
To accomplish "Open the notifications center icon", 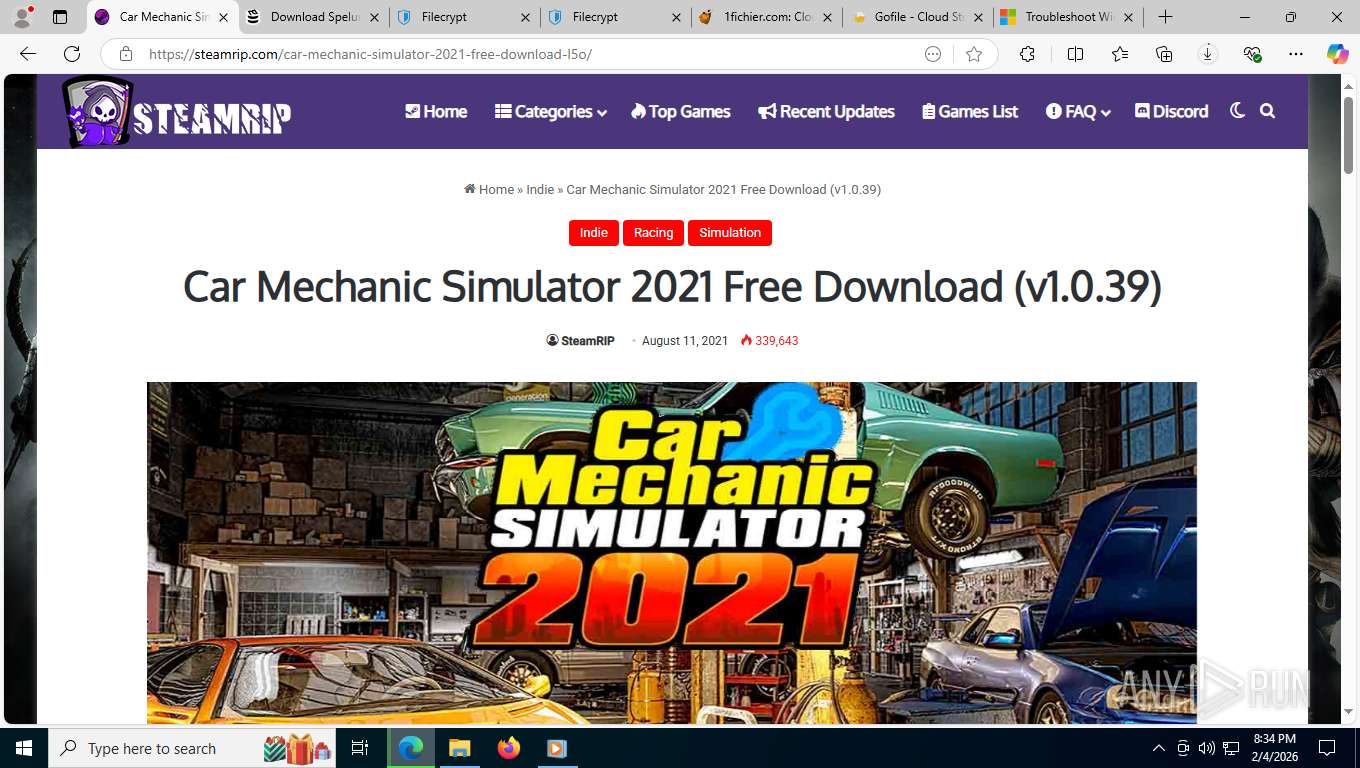I will point(1327,748).
